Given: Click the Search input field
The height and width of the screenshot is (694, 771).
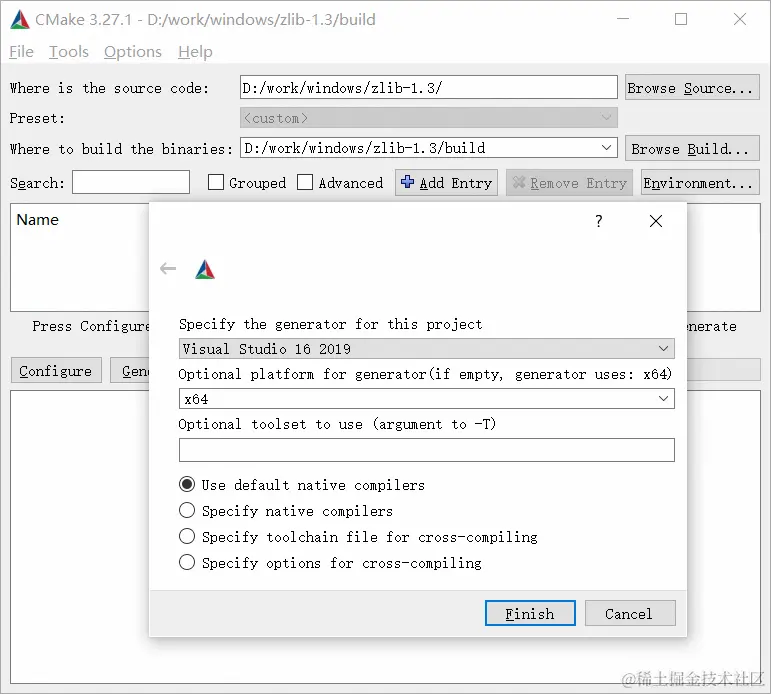Looking at the screenshot, I should (131, 182).
